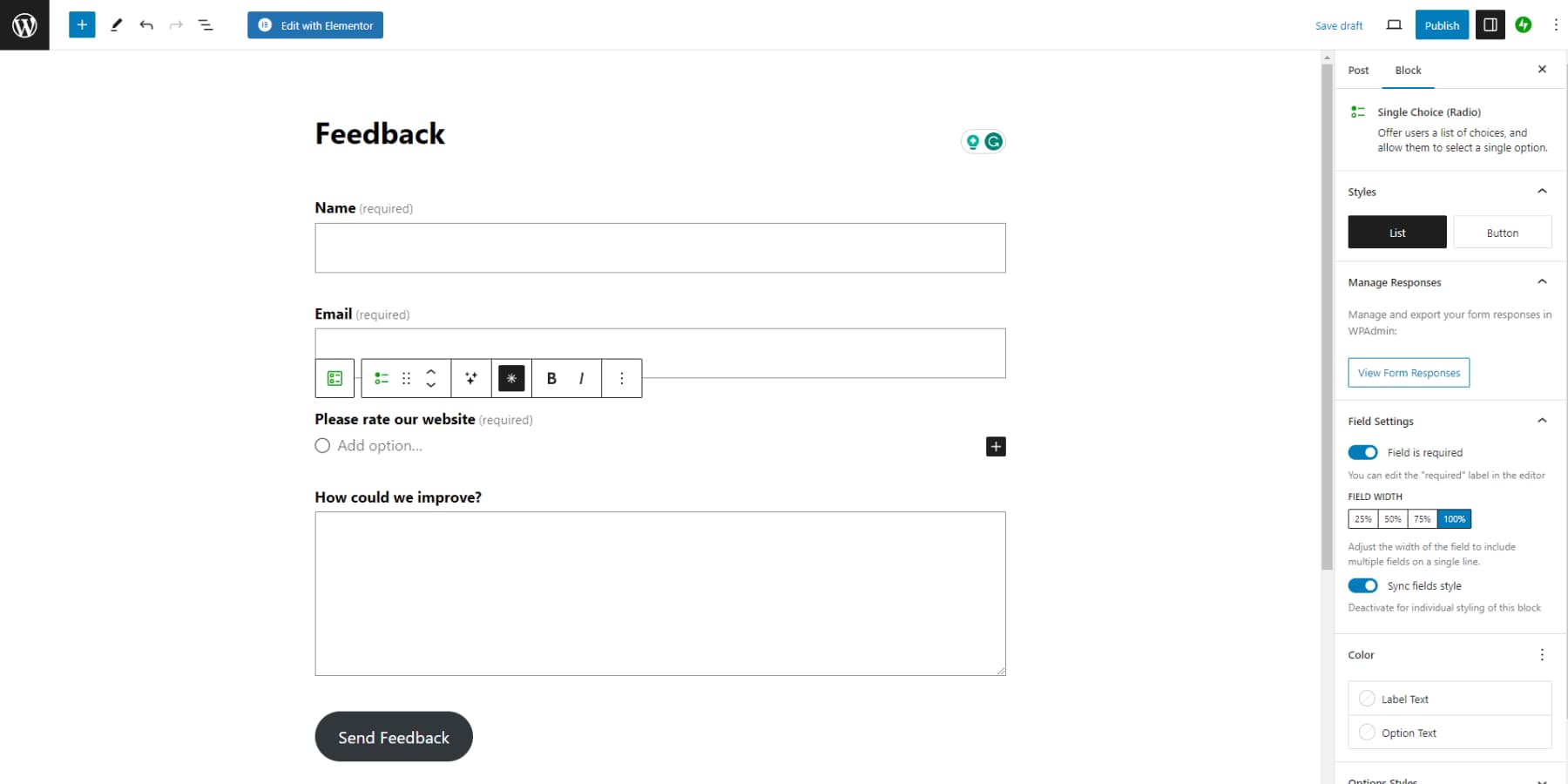Open the Document Overview list icon
This screenshot has width=1568, height=784.
[206, 25]
